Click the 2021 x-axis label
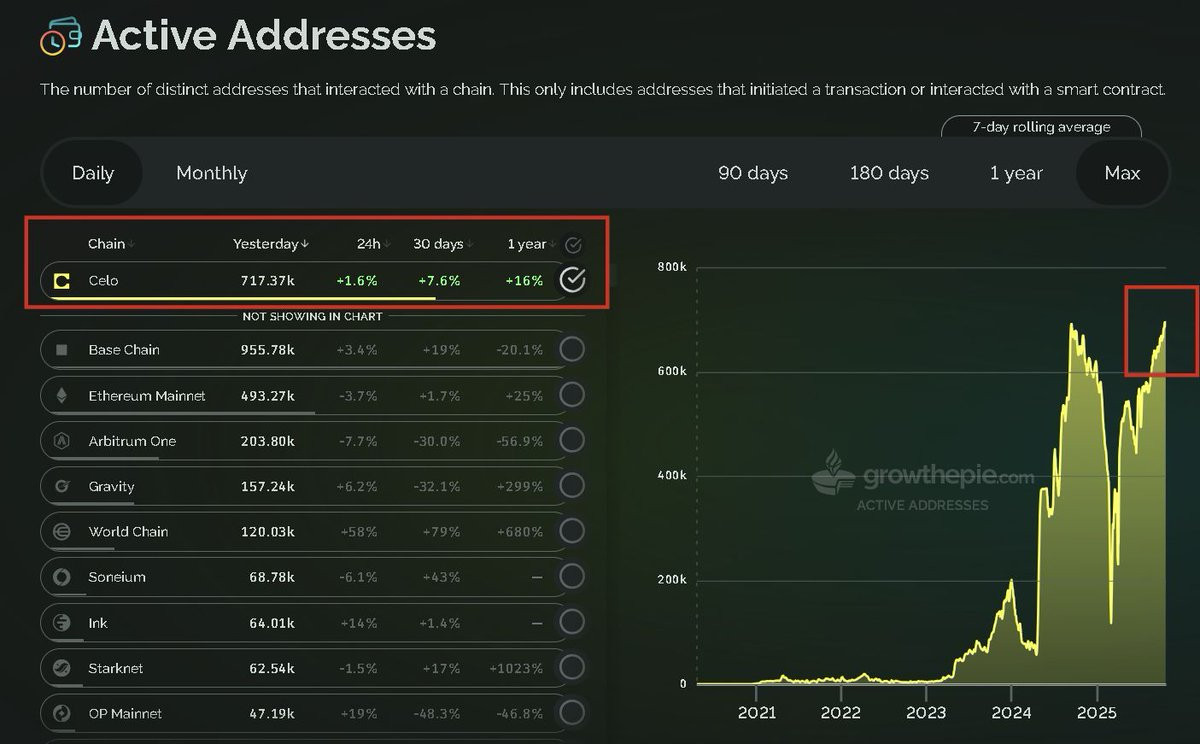 [x=757, y=714]
